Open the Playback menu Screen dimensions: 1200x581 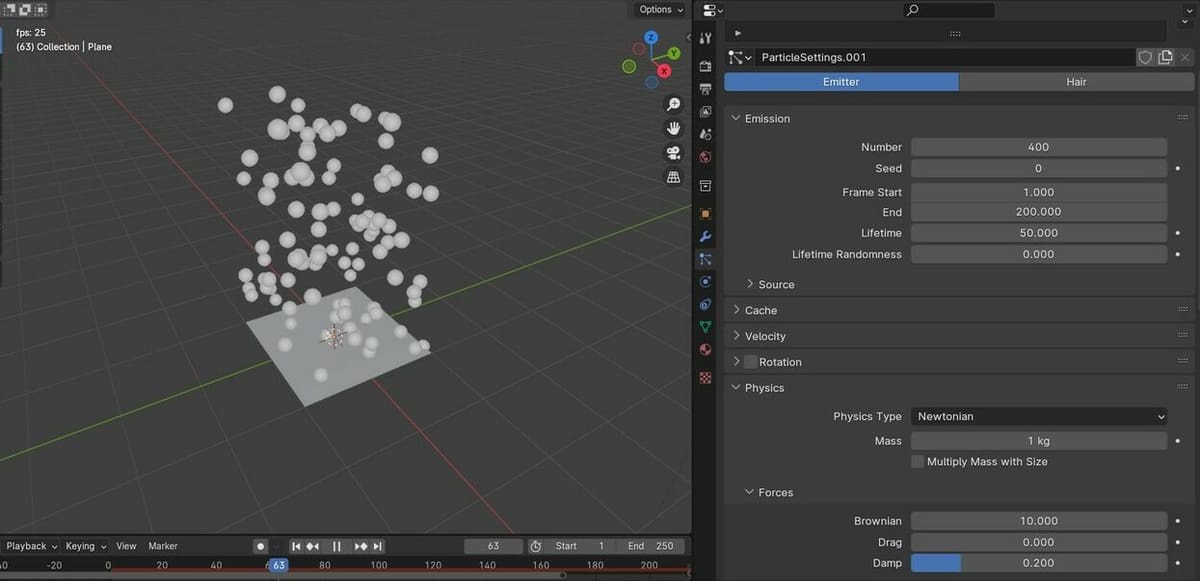point(31,546)
